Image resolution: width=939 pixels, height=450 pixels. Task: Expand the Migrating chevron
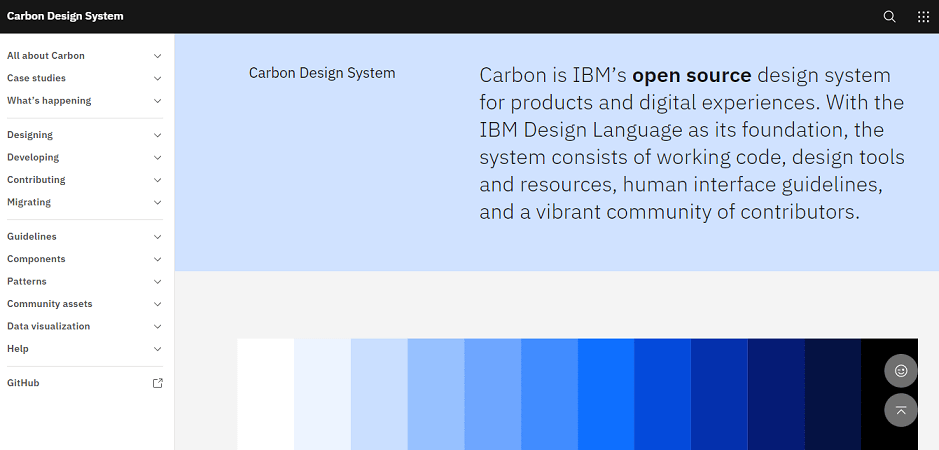pos(157,203)
